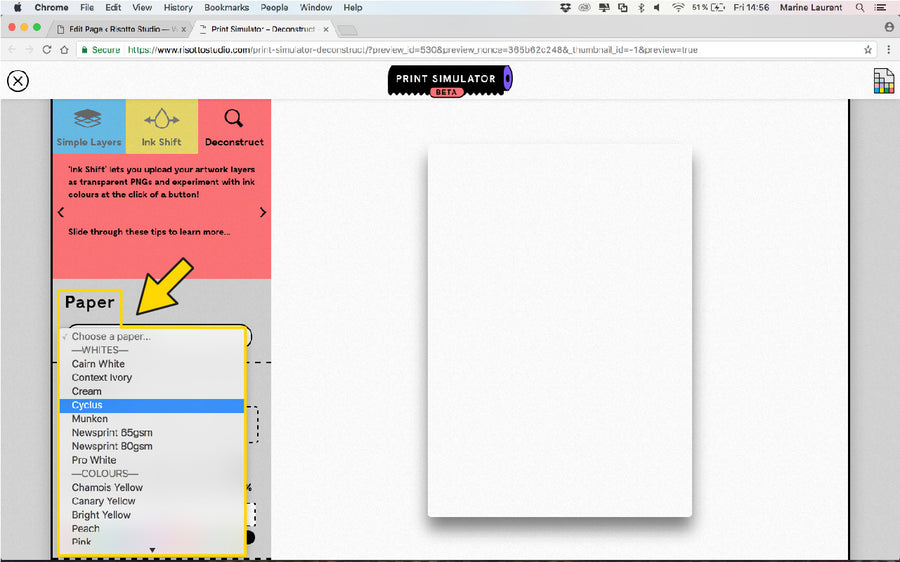This screenshot has height=562, width=900.
Task: Choose Bright Yellow paper
Action: tap(152, 515)
